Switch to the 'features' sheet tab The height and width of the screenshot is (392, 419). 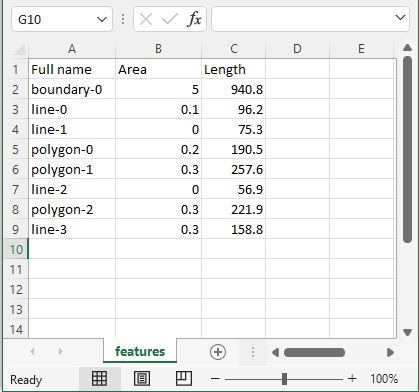tap(140, 351)
